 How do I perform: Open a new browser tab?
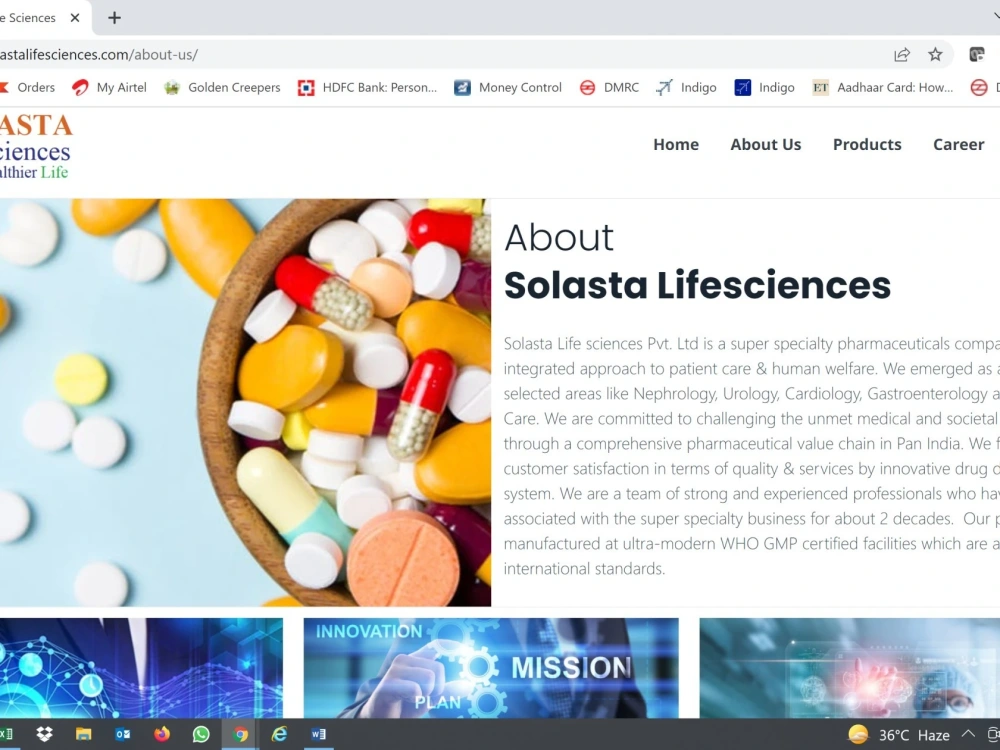coord(114,18)
